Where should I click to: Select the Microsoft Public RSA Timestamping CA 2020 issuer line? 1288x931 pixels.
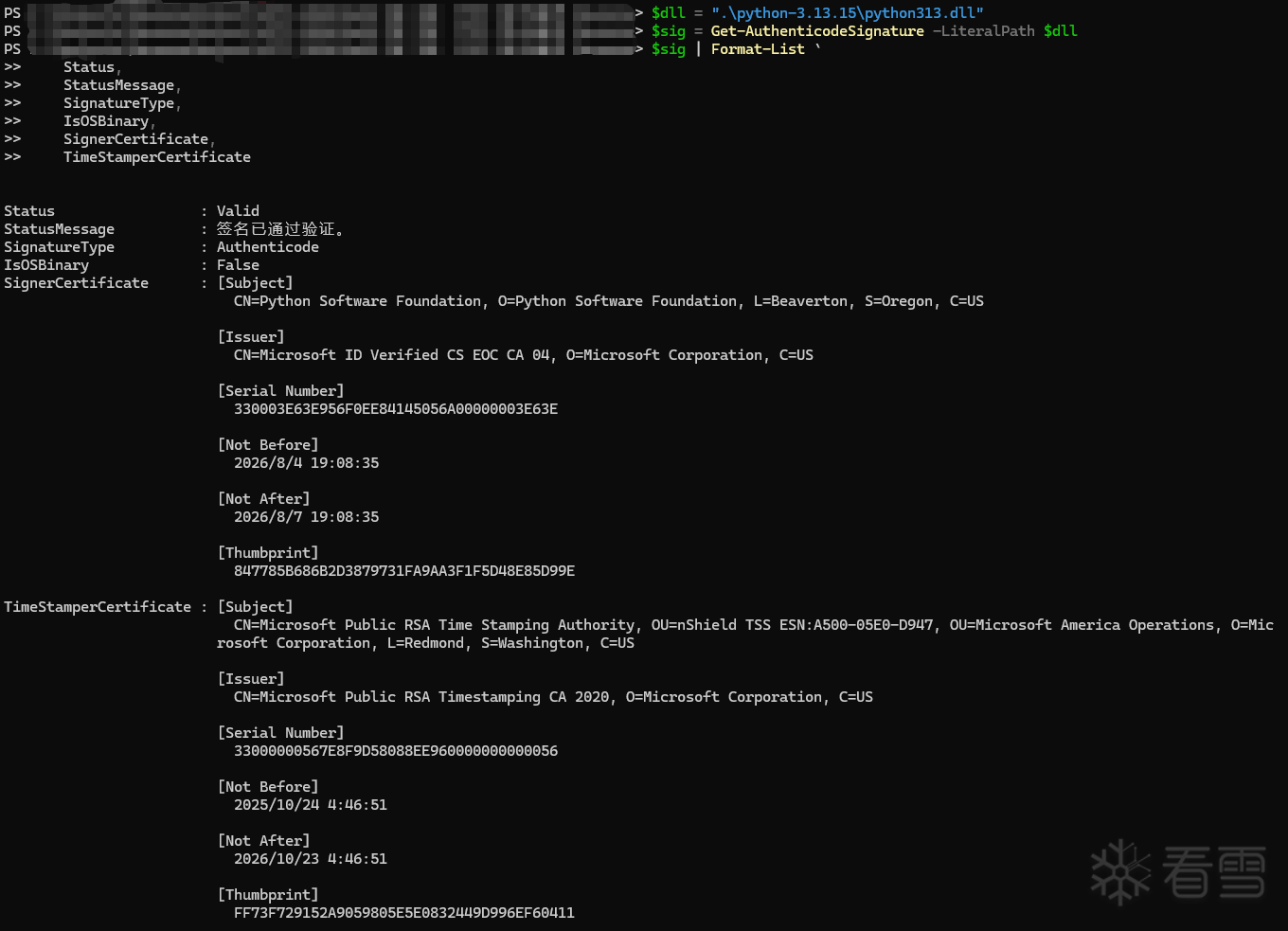[x=553, y=697]
